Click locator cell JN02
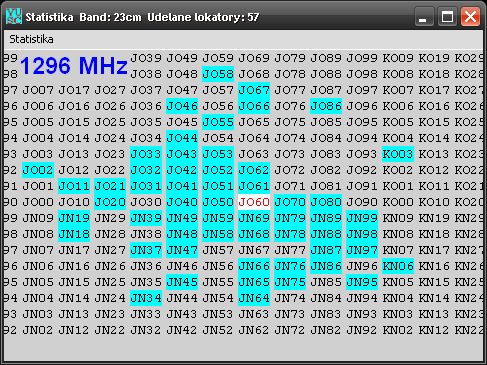 pos(38,330)
